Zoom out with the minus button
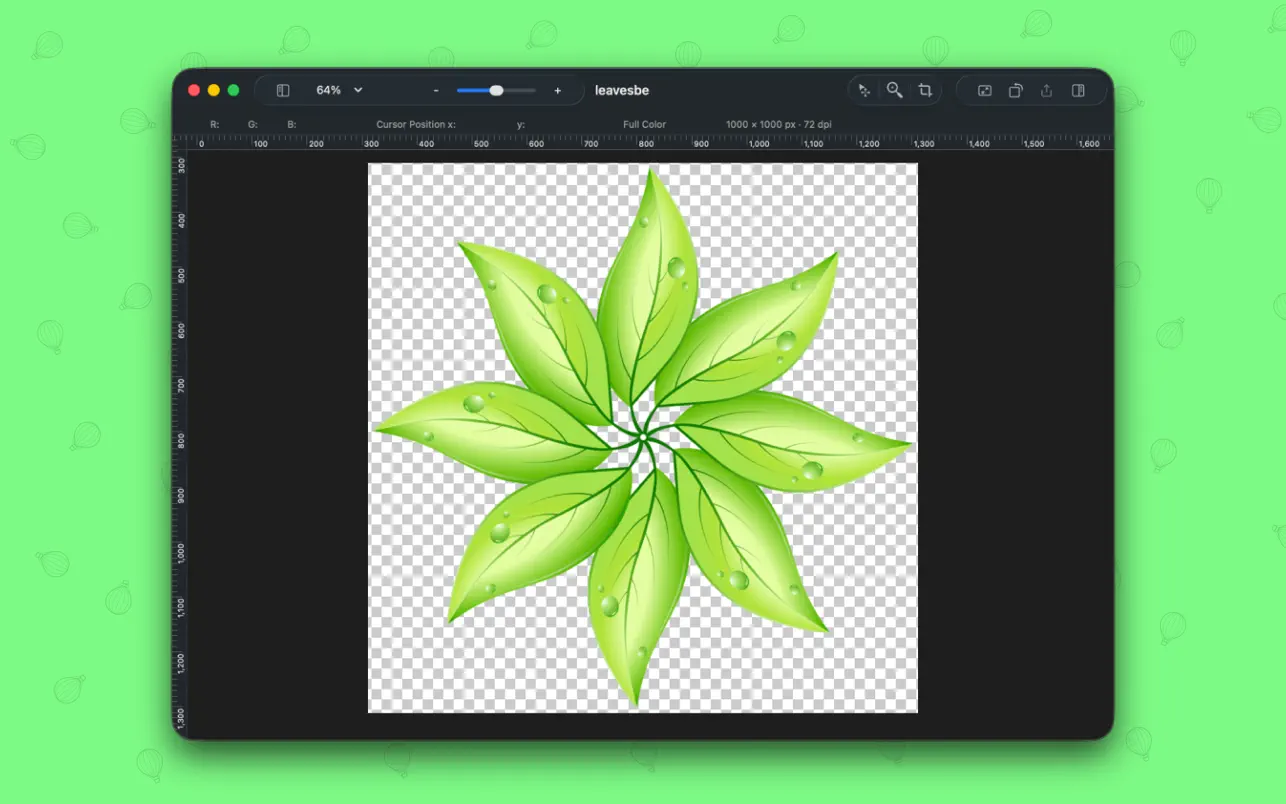Viewport: 1286px width, 804px height. click(435, 90)
